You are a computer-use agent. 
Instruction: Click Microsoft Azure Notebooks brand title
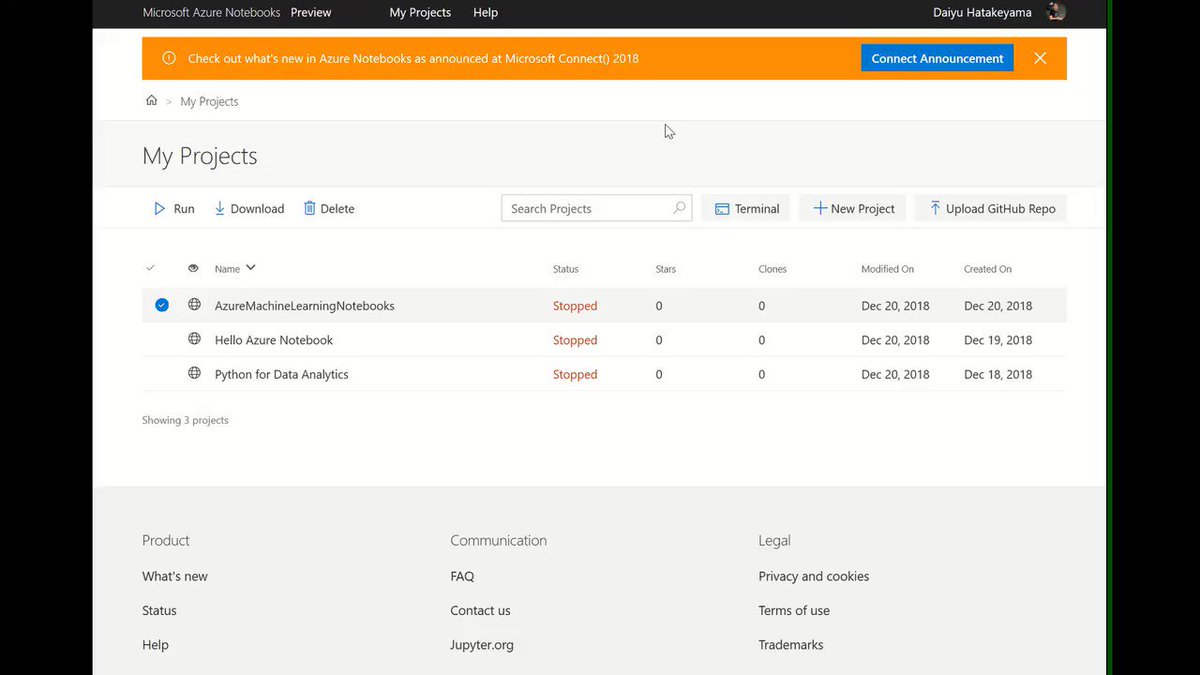tap(212, 13)
